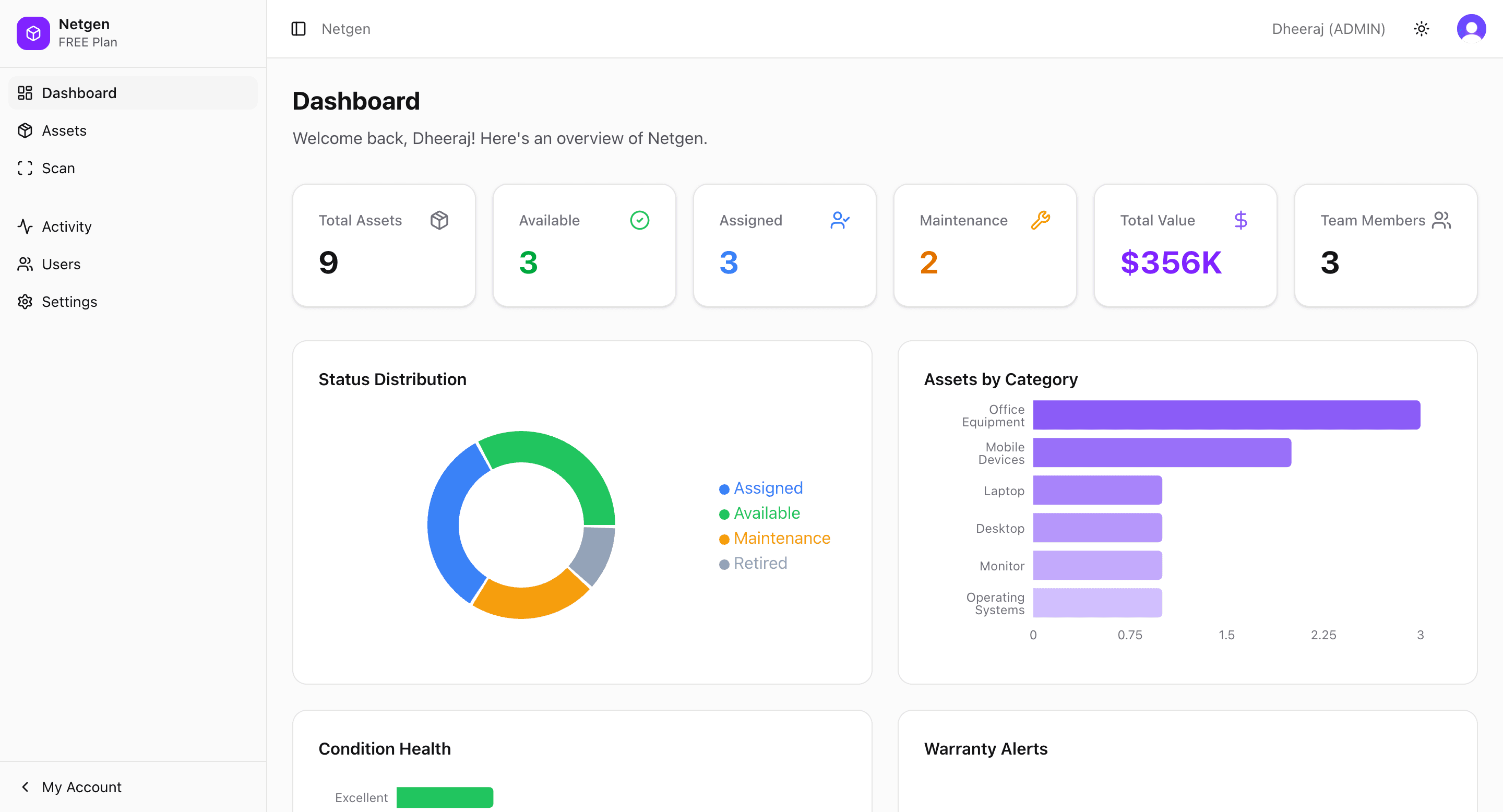Screen dimensions: 1503x812
Task: Select the Activity icon in sidebar
Action: click(x=25, y=226)
